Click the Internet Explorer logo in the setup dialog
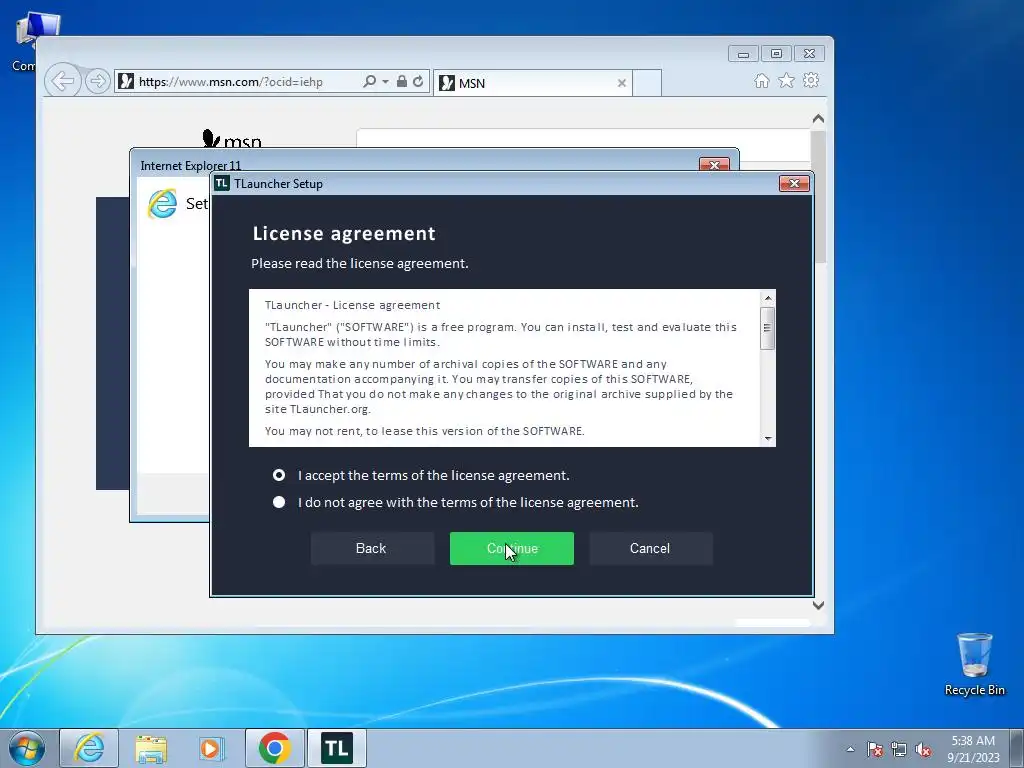The height and width of the screenshot is (768, 1024). pyautogui.click(x=163, y=203)
